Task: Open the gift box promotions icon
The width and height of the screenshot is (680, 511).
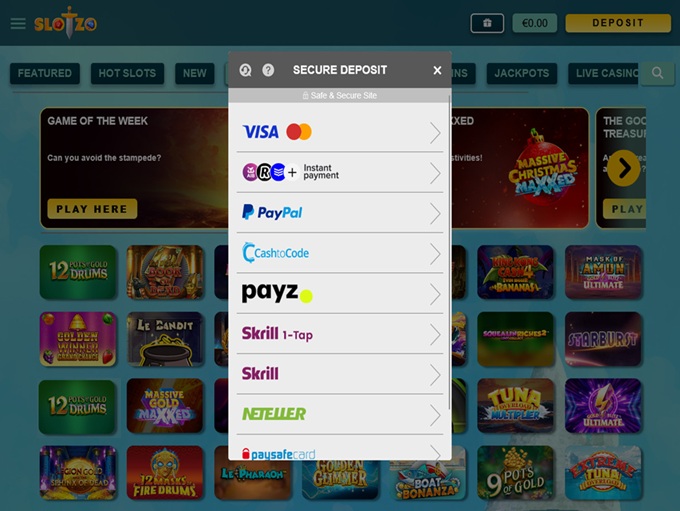Action: [487, 23]
